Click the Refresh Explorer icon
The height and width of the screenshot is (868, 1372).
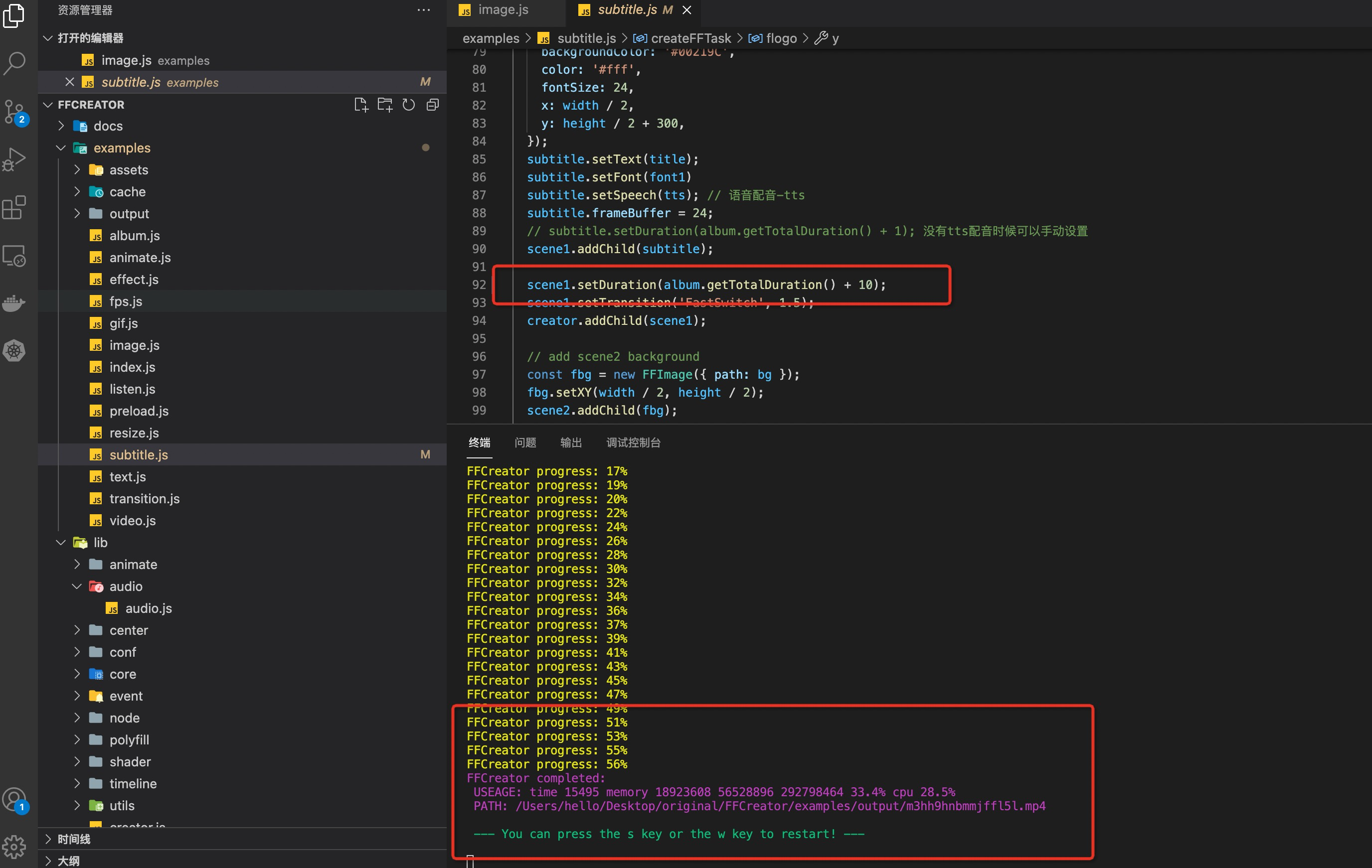pyautogui.click(x=408, y=104)
